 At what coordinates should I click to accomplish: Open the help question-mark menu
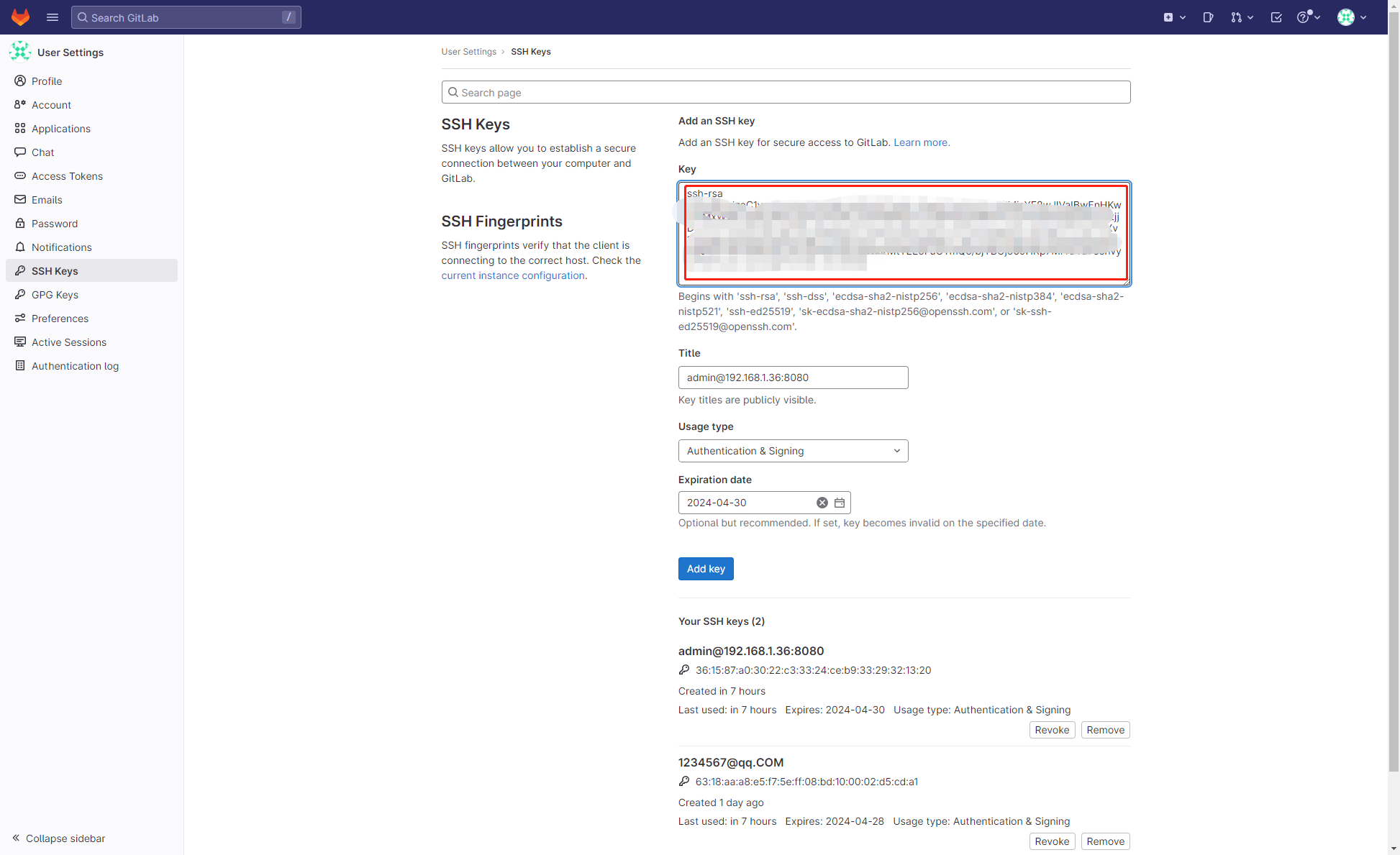point(1309,17)
